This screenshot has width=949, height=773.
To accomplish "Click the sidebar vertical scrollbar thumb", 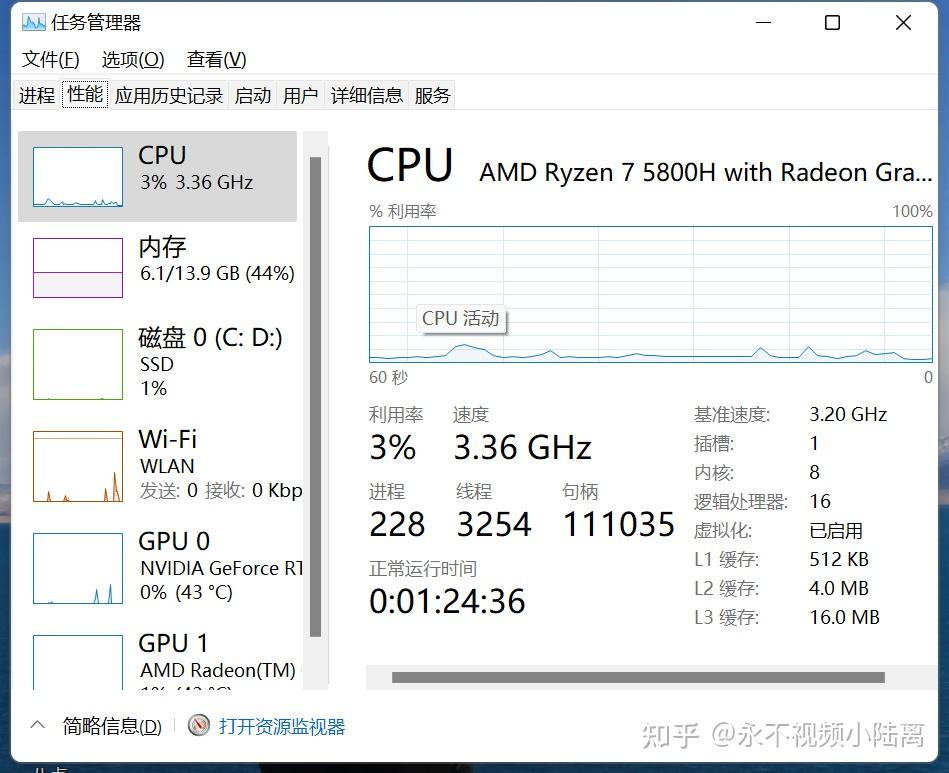I will (315, 396).
